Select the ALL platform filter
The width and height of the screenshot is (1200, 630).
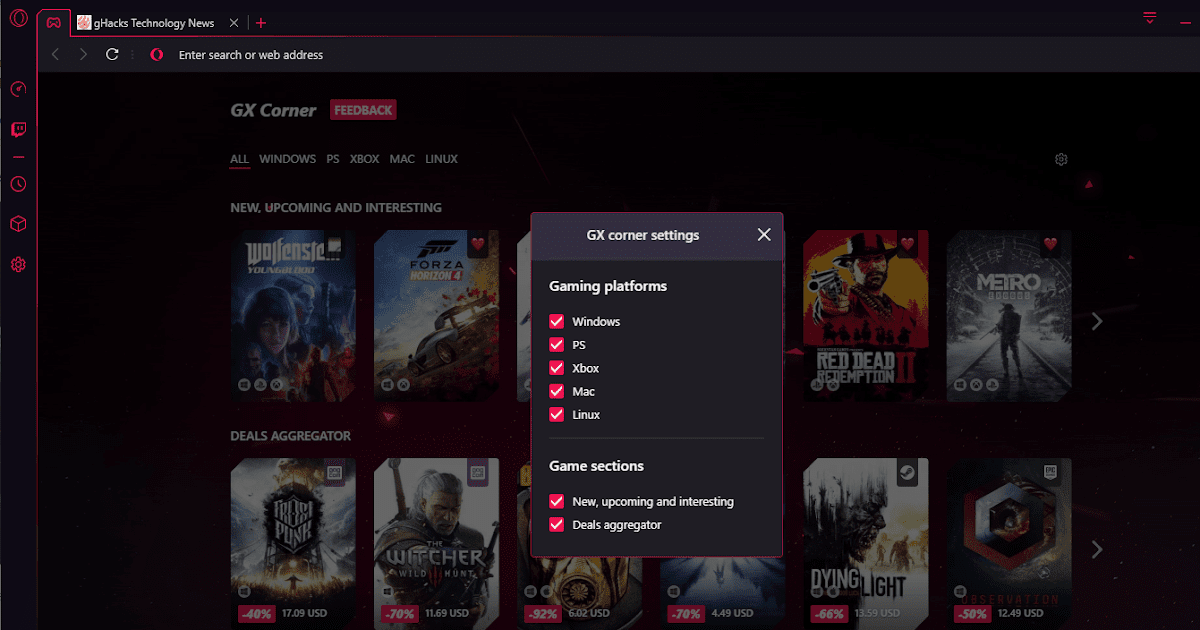click(x=239, y=159)
